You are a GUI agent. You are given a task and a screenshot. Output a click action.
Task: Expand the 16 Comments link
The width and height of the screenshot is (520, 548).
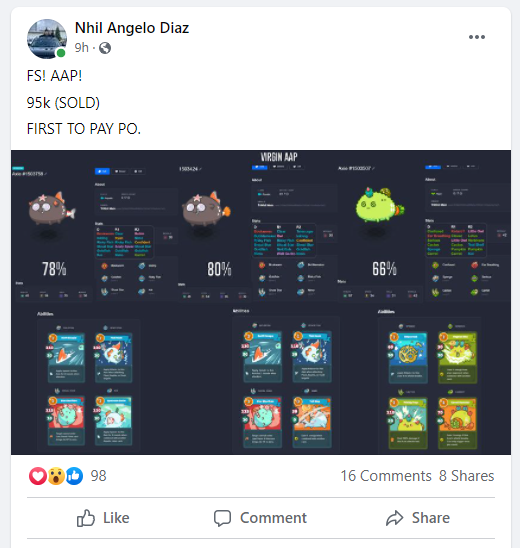[386, 476]
